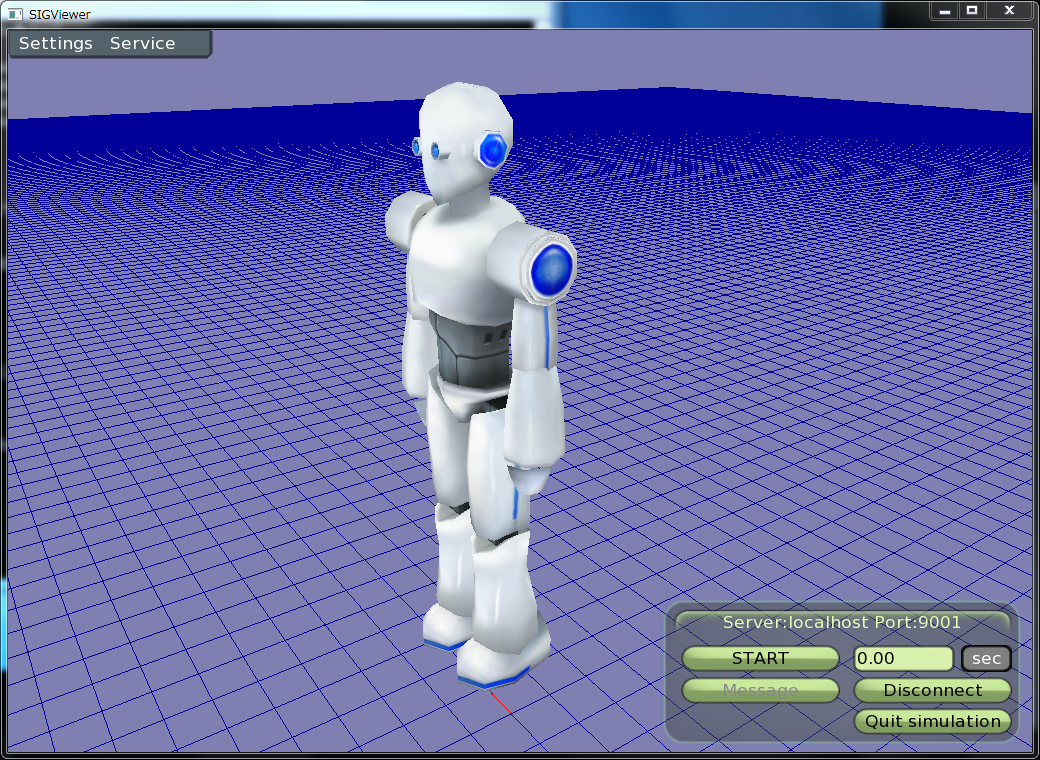Click the Server:localhost Port:9001 label

(x=841, y=622)
